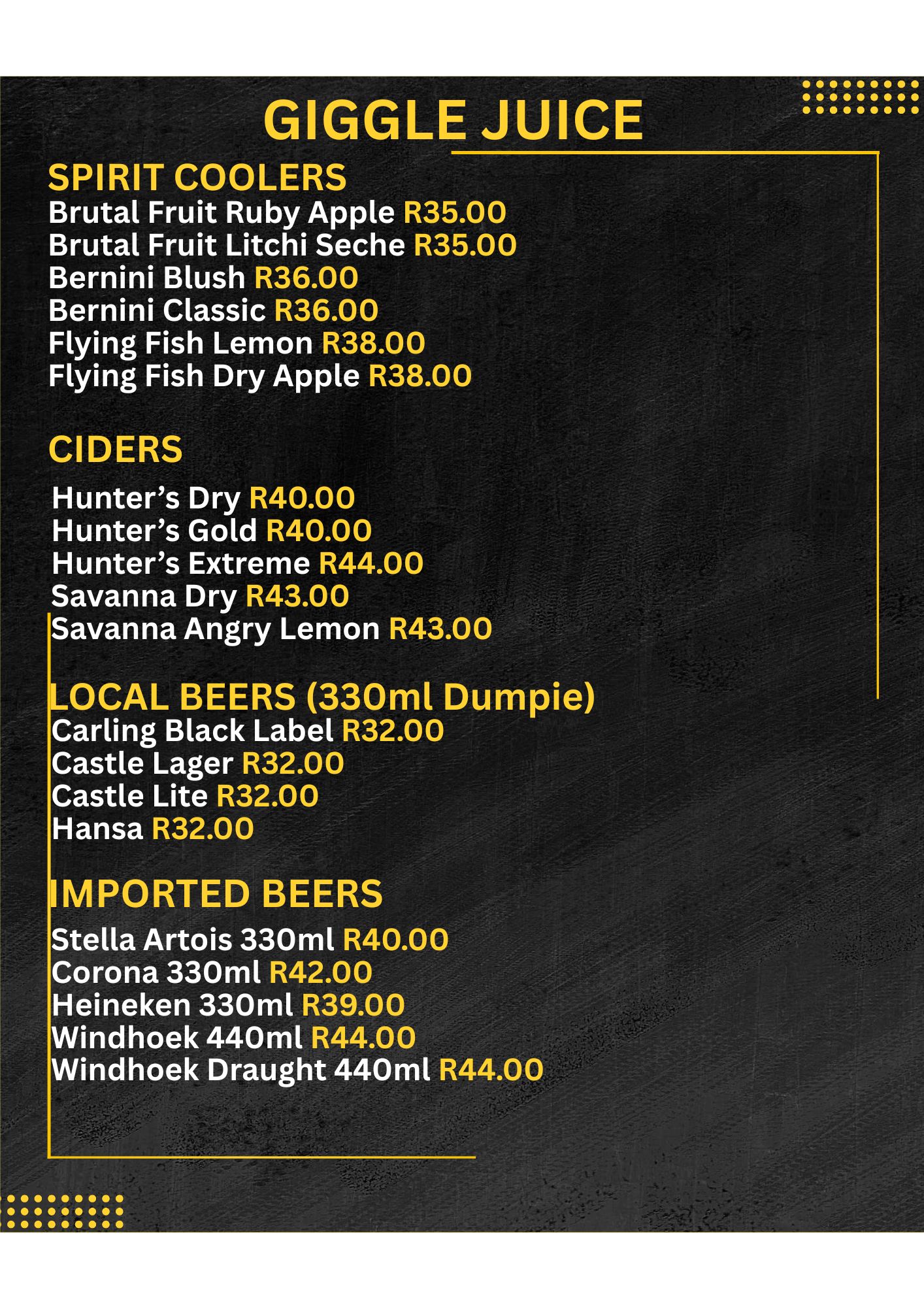The width and height of the screenshot is (924, 1307).
Task: Select the CIDERS section heading
Action: pos(116,450)
